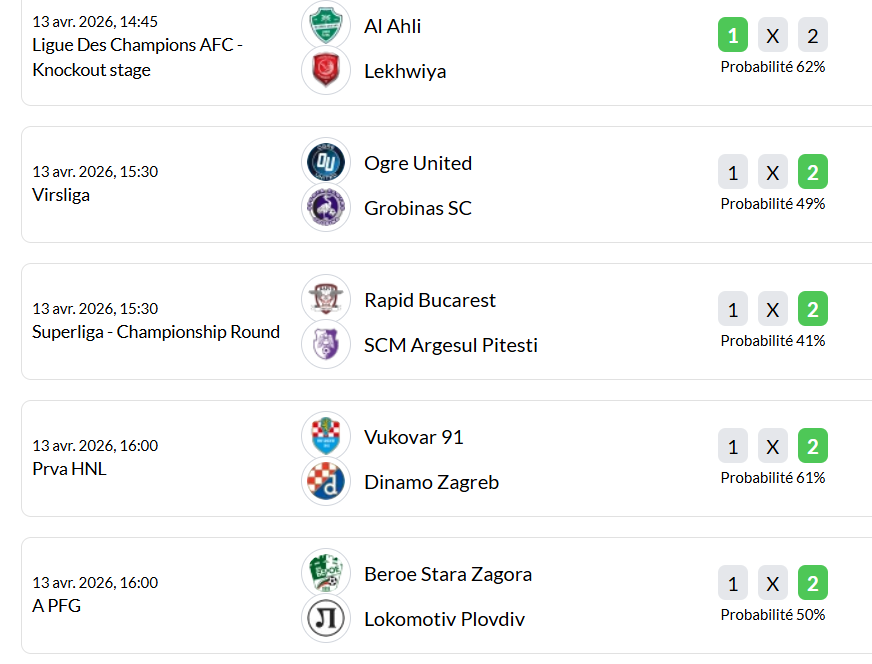
Task: Open the Dinamo Zagreb team name link
Action: pyautogui.click(x=431, y=482)
